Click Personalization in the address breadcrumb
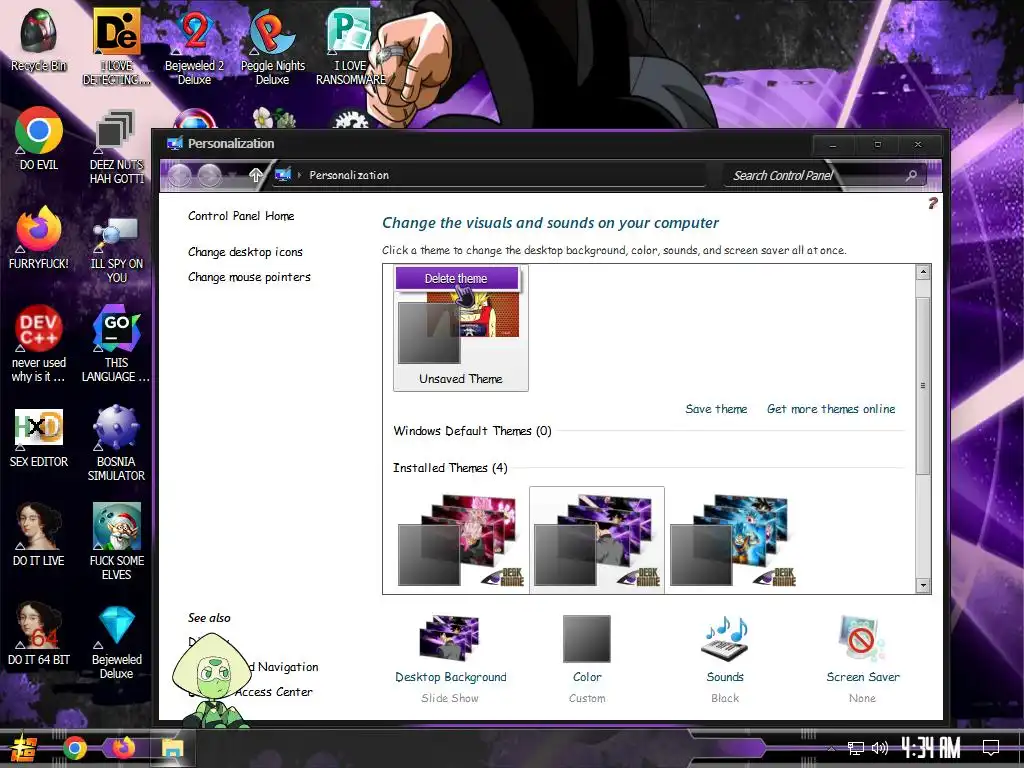 (349, 175)
